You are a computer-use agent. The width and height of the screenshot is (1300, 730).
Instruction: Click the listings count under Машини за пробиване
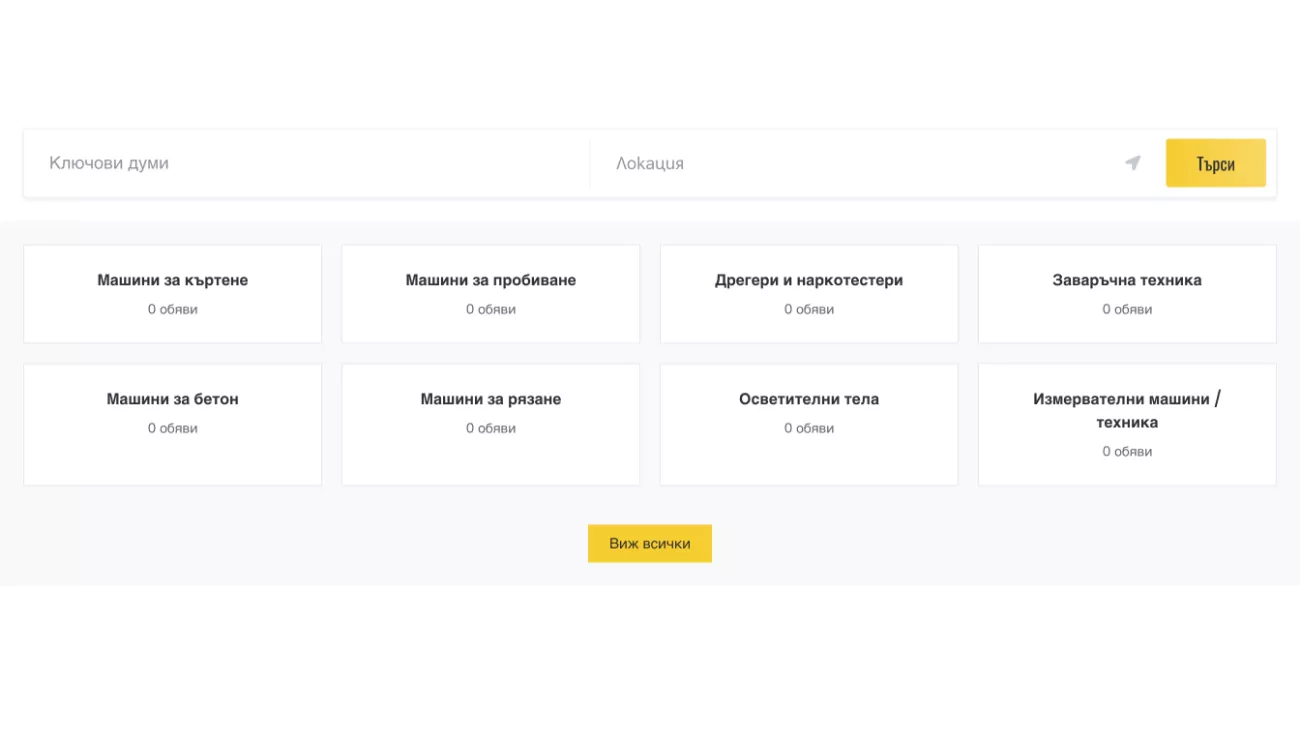(490, 310)
